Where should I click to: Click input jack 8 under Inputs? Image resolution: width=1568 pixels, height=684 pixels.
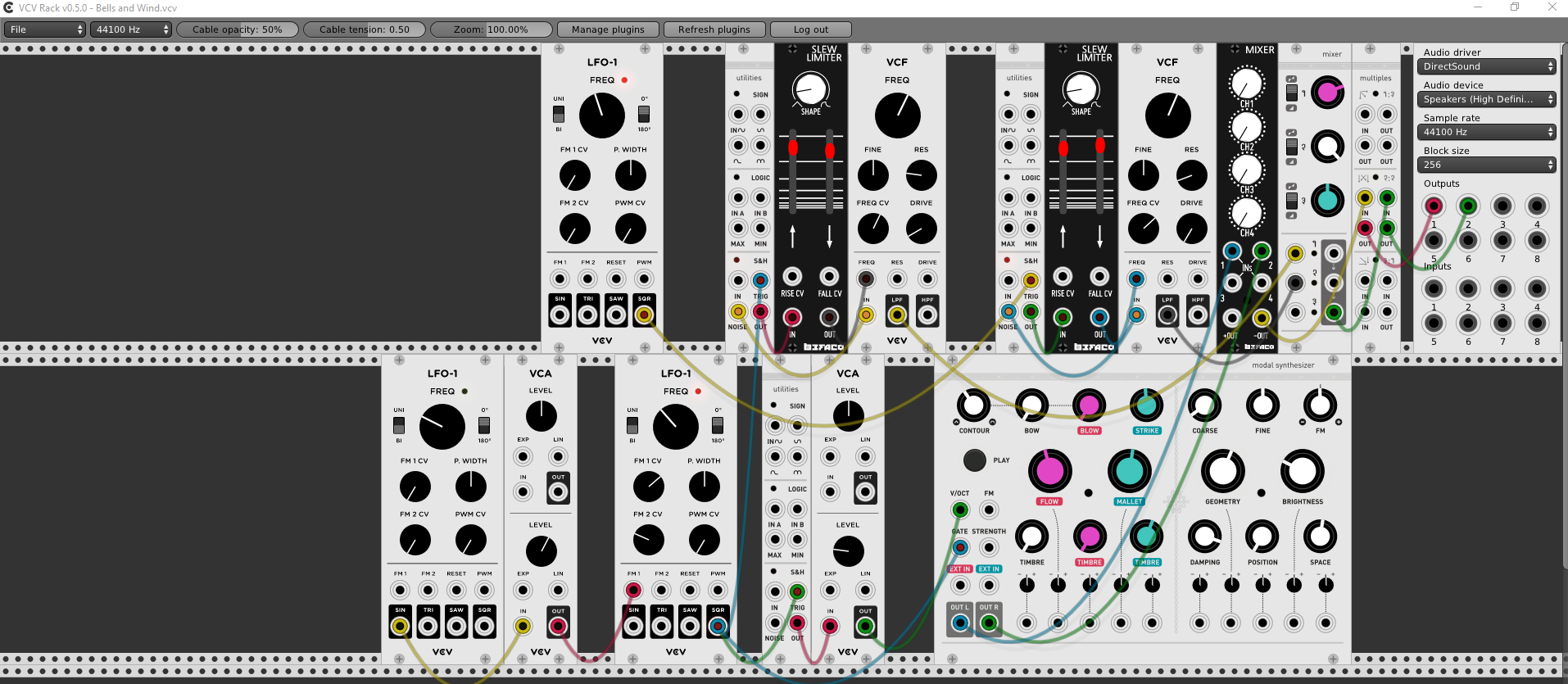1537,323
